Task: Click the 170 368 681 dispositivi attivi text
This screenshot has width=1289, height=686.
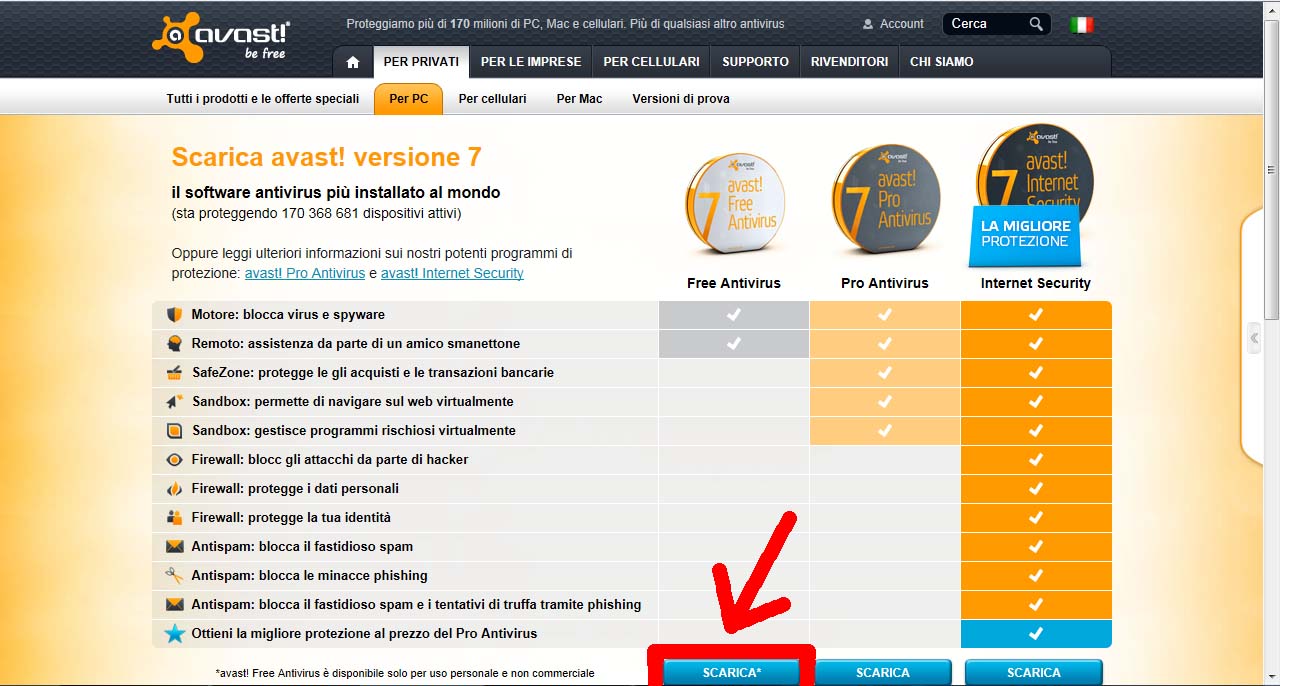Action: point(316,214)
